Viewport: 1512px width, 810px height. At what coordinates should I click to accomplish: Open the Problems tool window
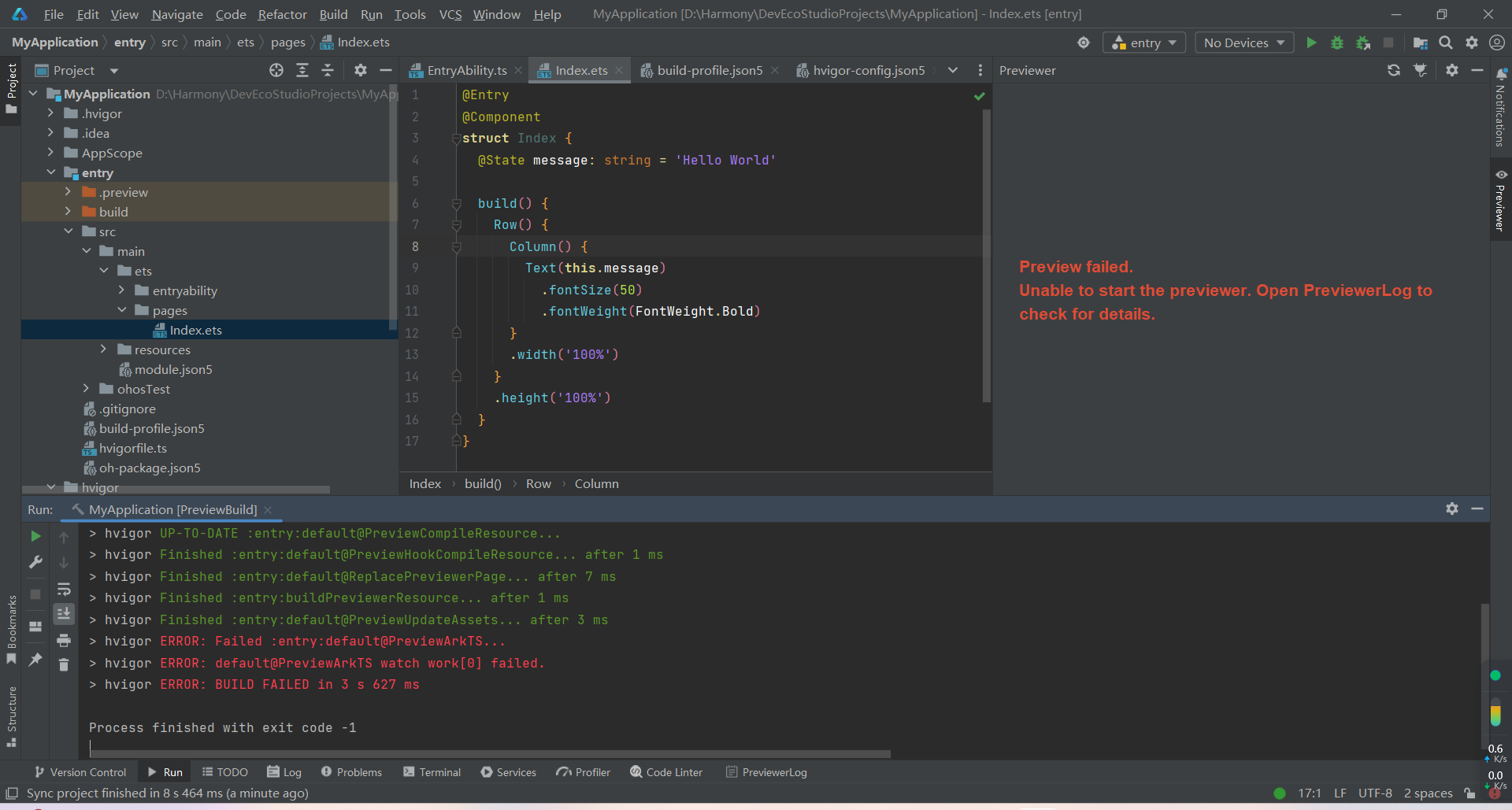351,772
